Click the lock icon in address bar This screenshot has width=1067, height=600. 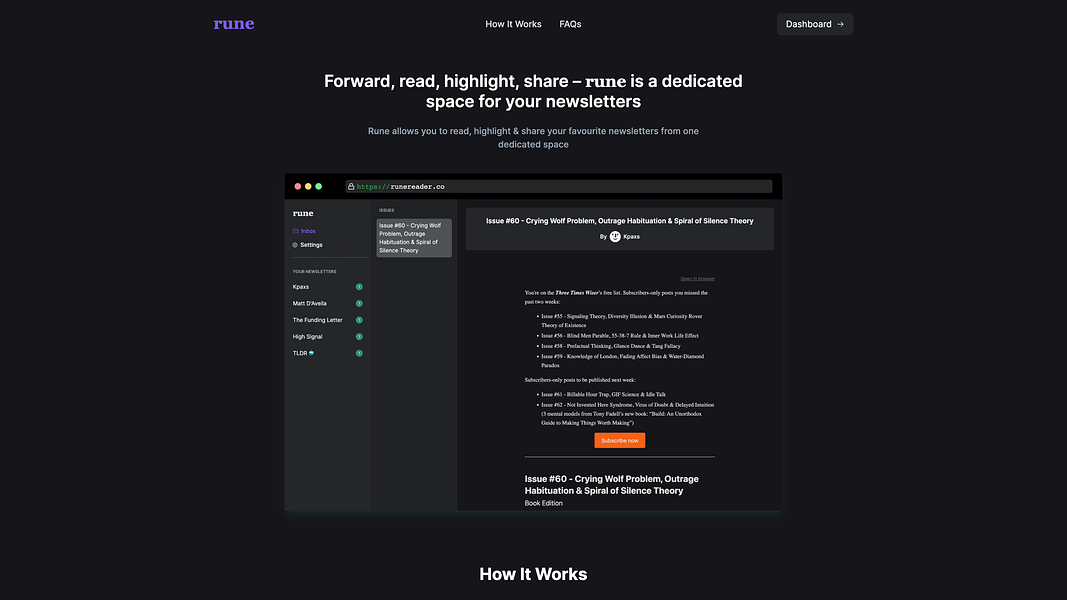[351, 186]
